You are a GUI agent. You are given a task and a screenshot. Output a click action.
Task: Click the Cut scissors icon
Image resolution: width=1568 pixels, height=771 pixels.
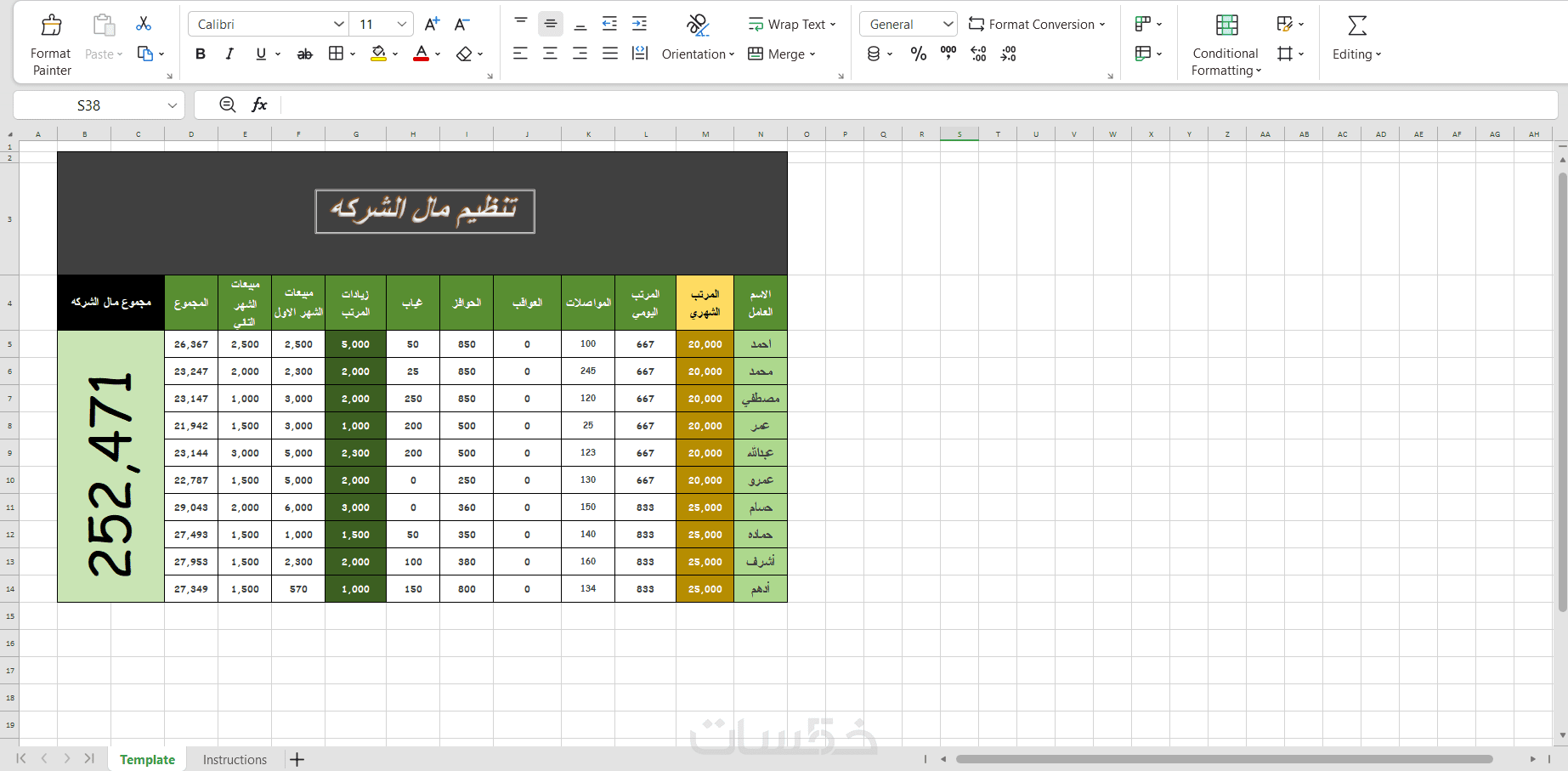pos(144,24)
